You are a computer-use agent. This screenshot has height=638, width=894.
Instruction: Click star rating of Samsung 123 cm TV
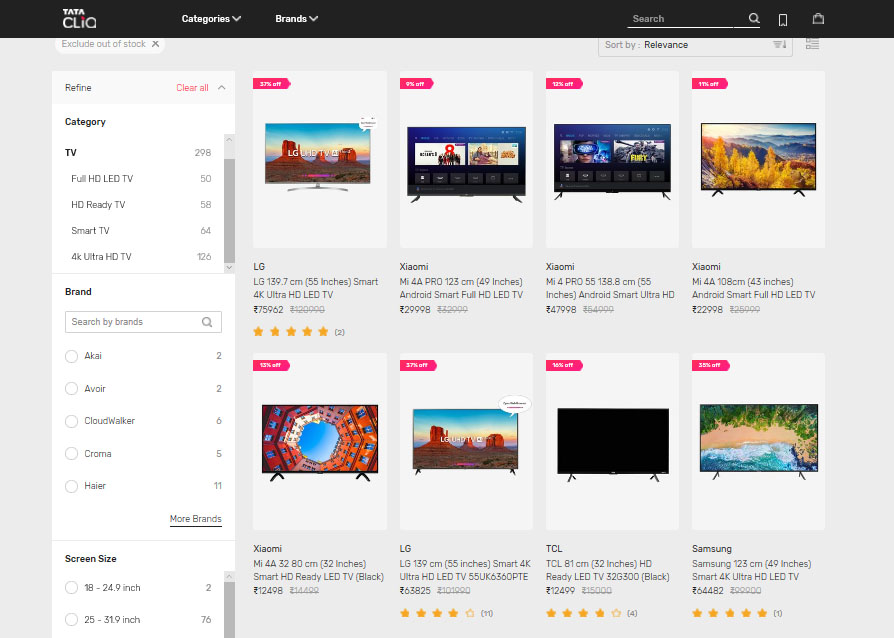pyautogui.click(x=730, y=613)
